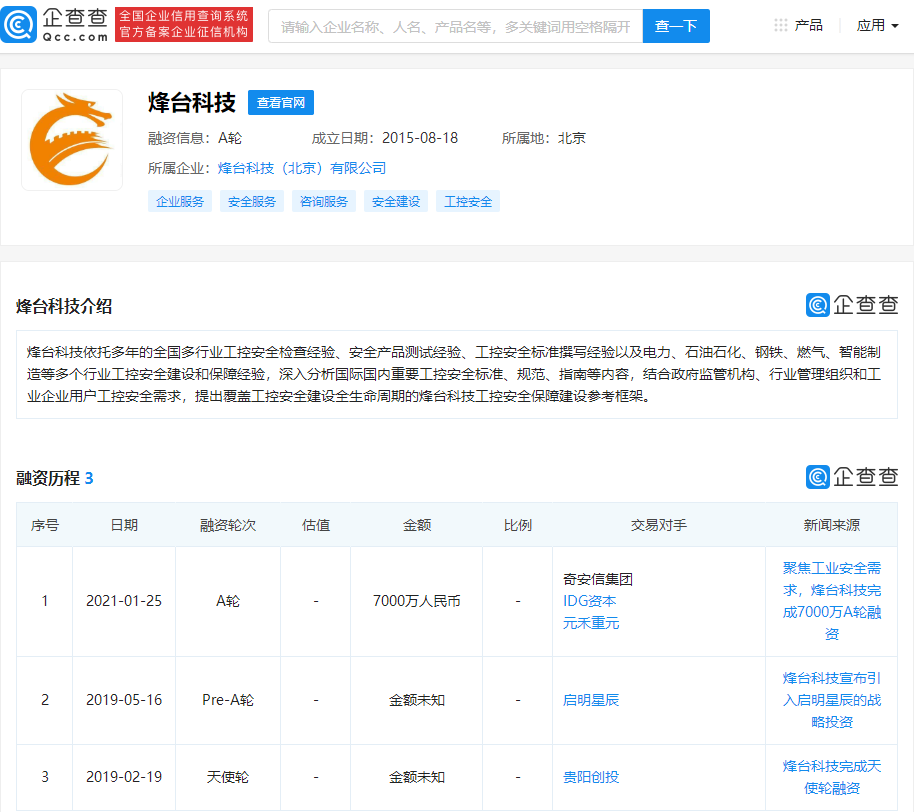914x812 pixels.
Task: Select the 估值 column header
Action: click(316, 525)
